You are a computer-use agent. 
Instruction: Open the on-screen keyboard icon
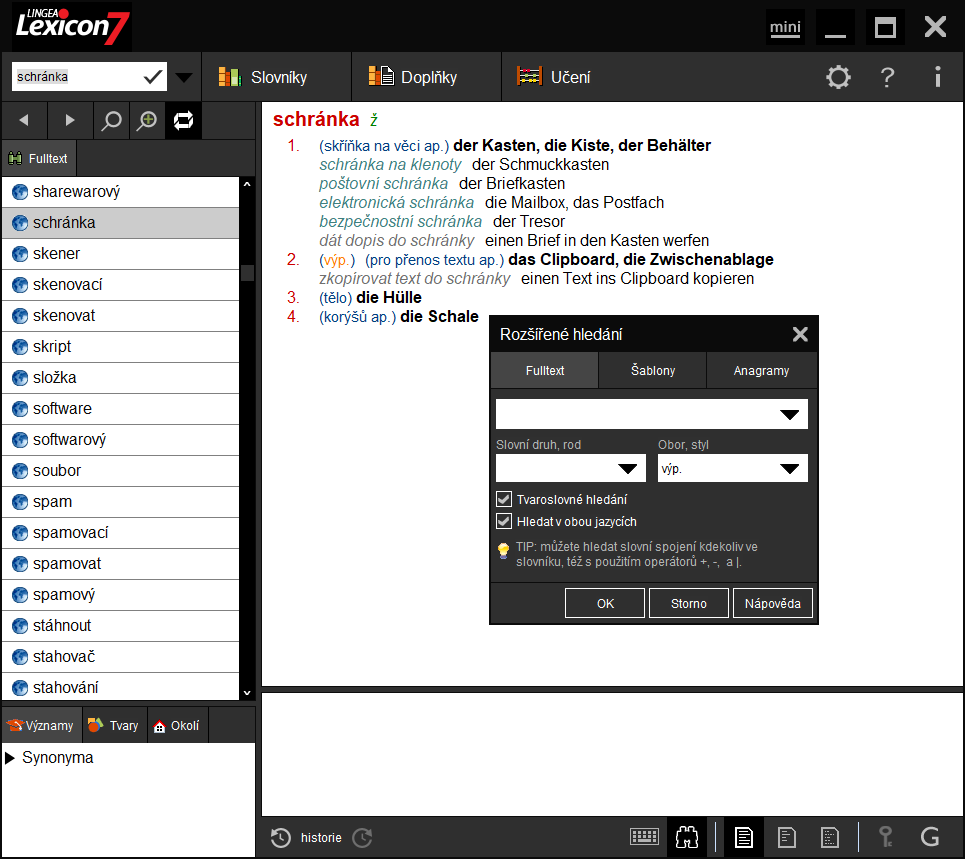pos(644,837)
